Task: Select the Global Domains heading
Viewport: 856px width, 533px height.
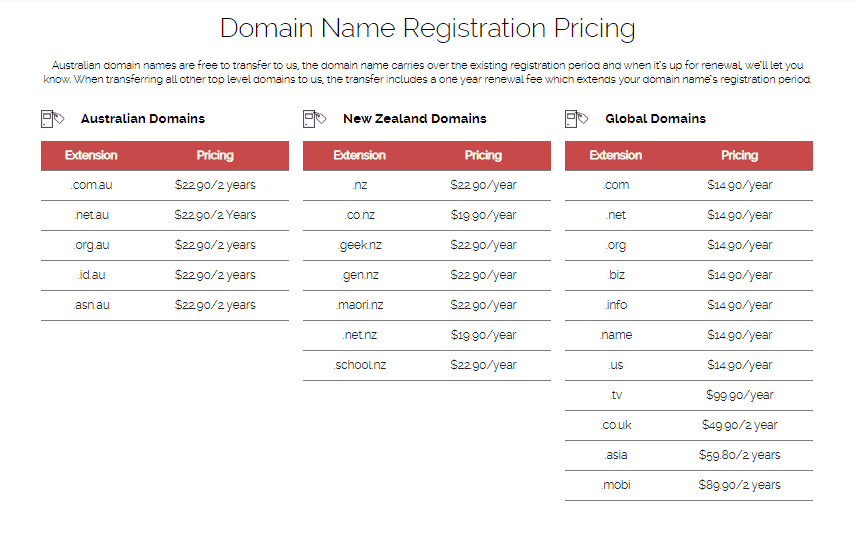Action: coord(655,119)
